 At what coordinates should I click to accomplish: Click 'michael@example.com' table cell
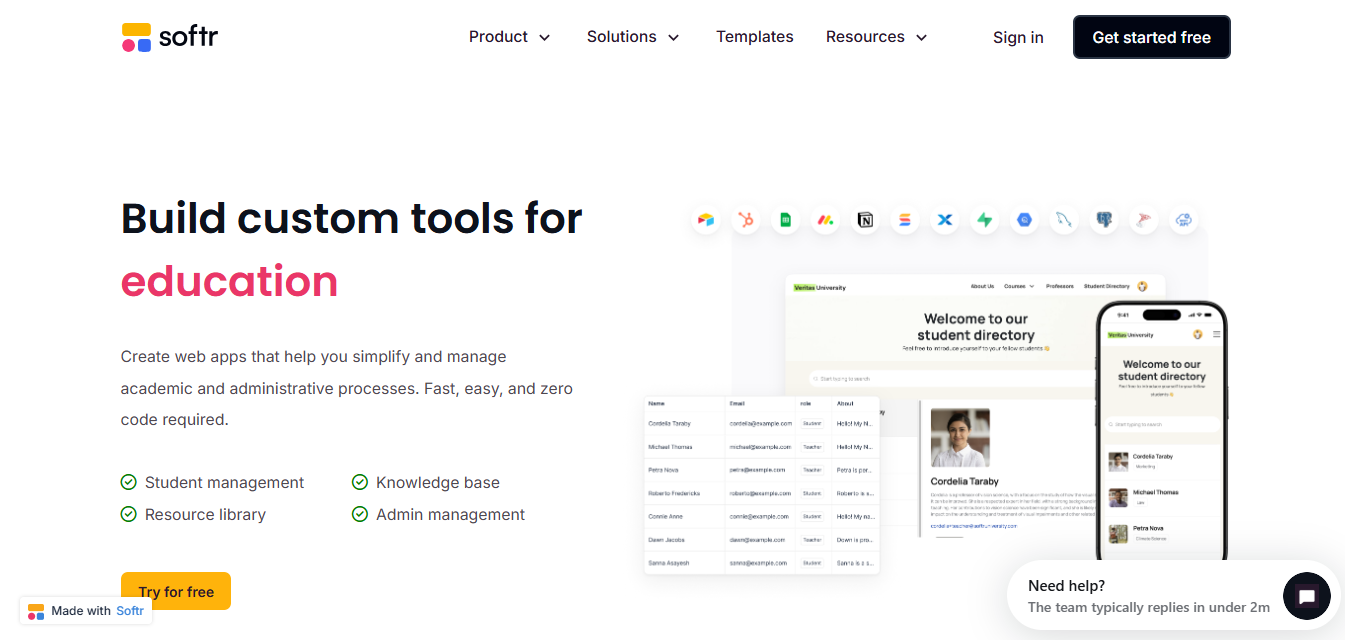[761, 447]
